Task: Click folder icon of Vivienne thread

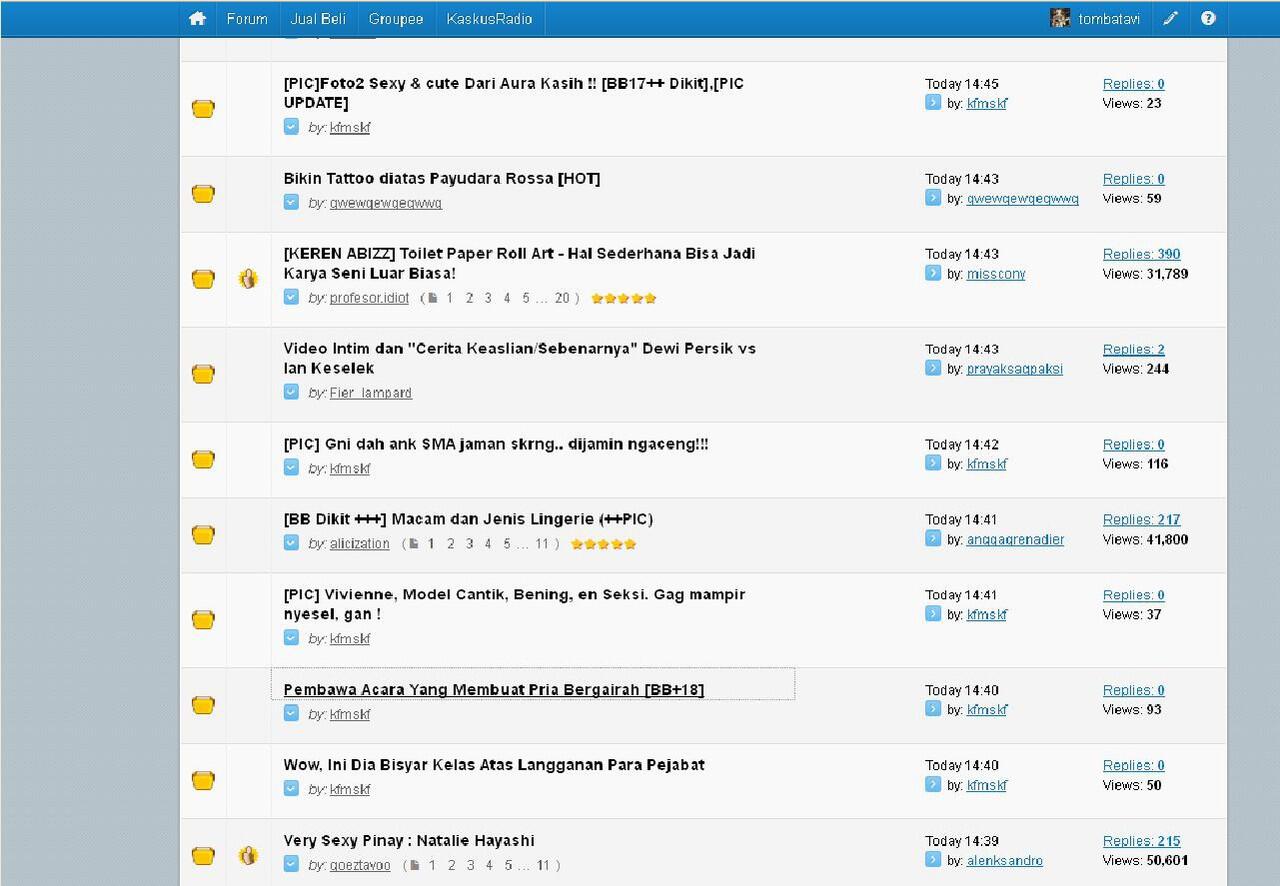Action: (x=203, y=619)
